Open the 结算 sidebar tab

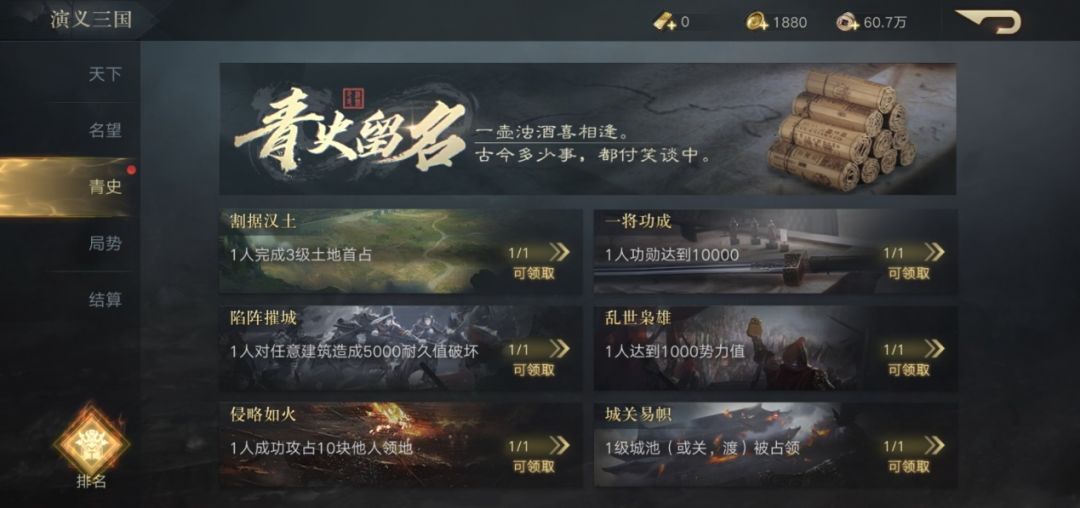pyautogui.click(x=105, y=299)
